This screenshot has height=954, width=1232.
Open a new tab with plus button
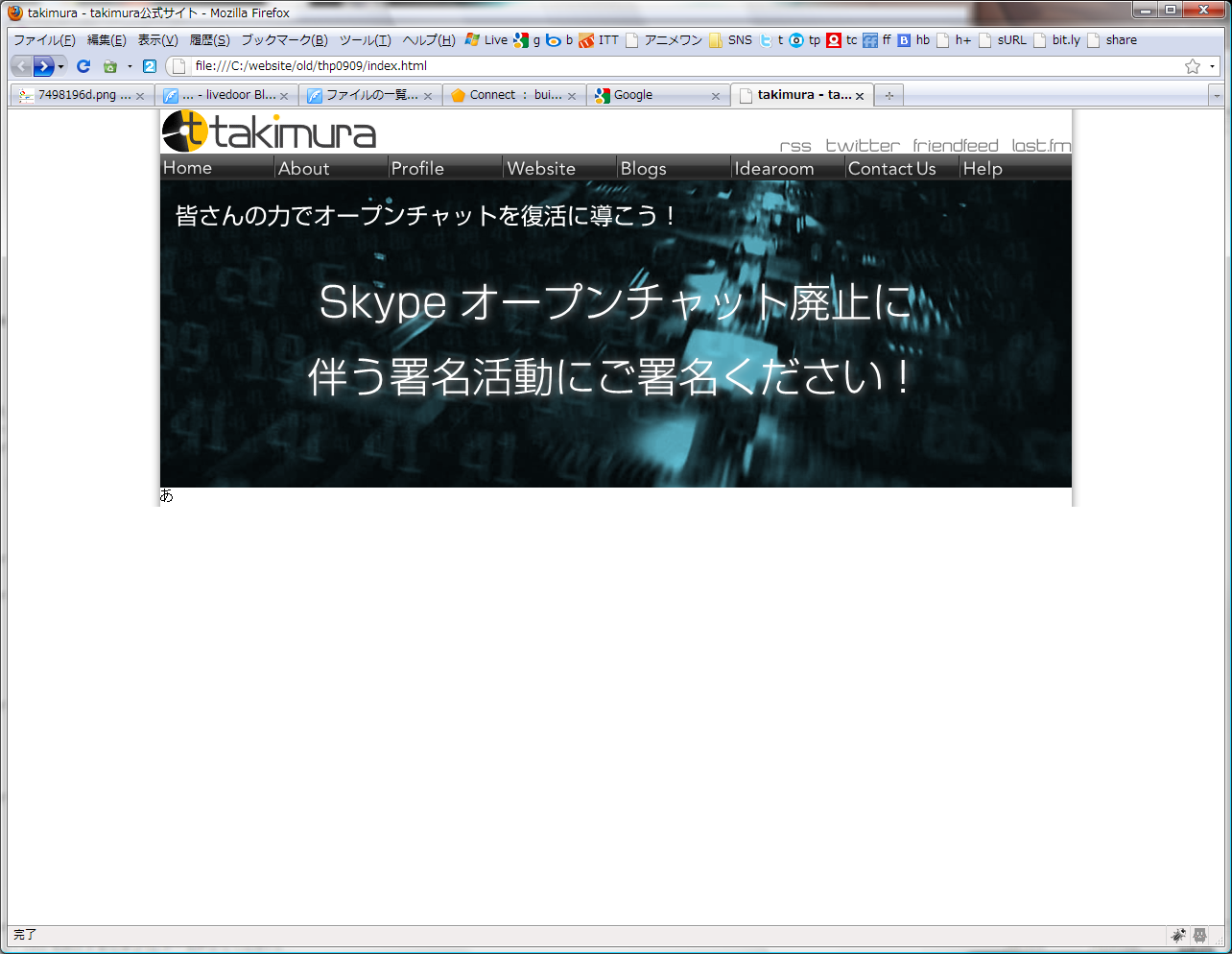coord(889,95)
